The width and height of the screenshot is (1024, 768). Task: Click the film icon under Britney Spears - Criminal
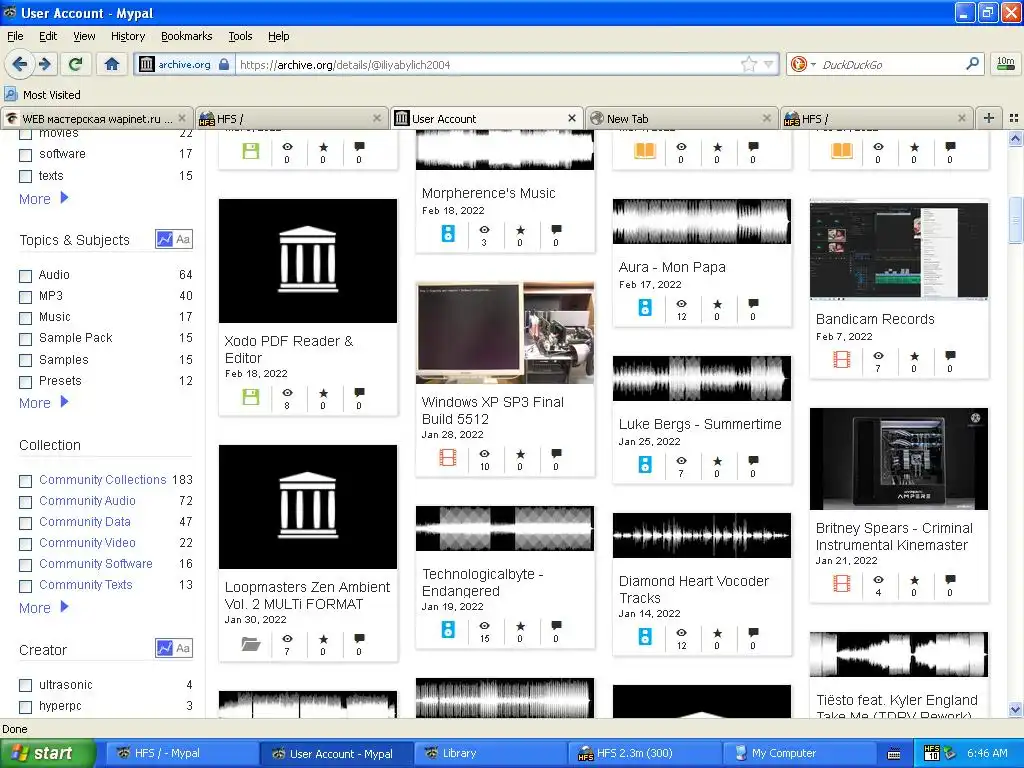[x=842, y=583]
